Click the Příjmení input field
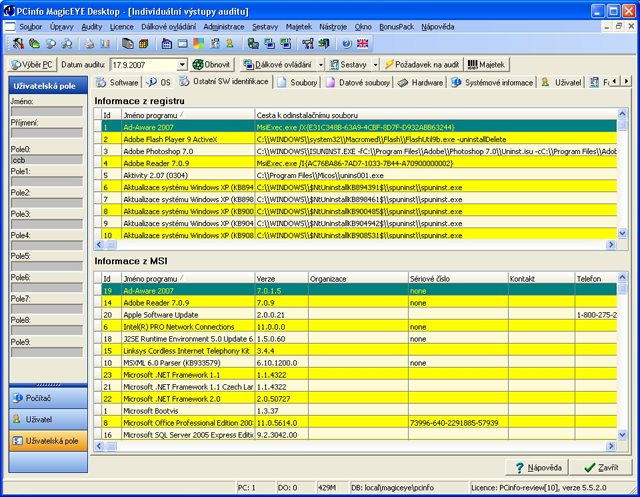The height and width of the screenshot is (497, 640). click(47, 133)
